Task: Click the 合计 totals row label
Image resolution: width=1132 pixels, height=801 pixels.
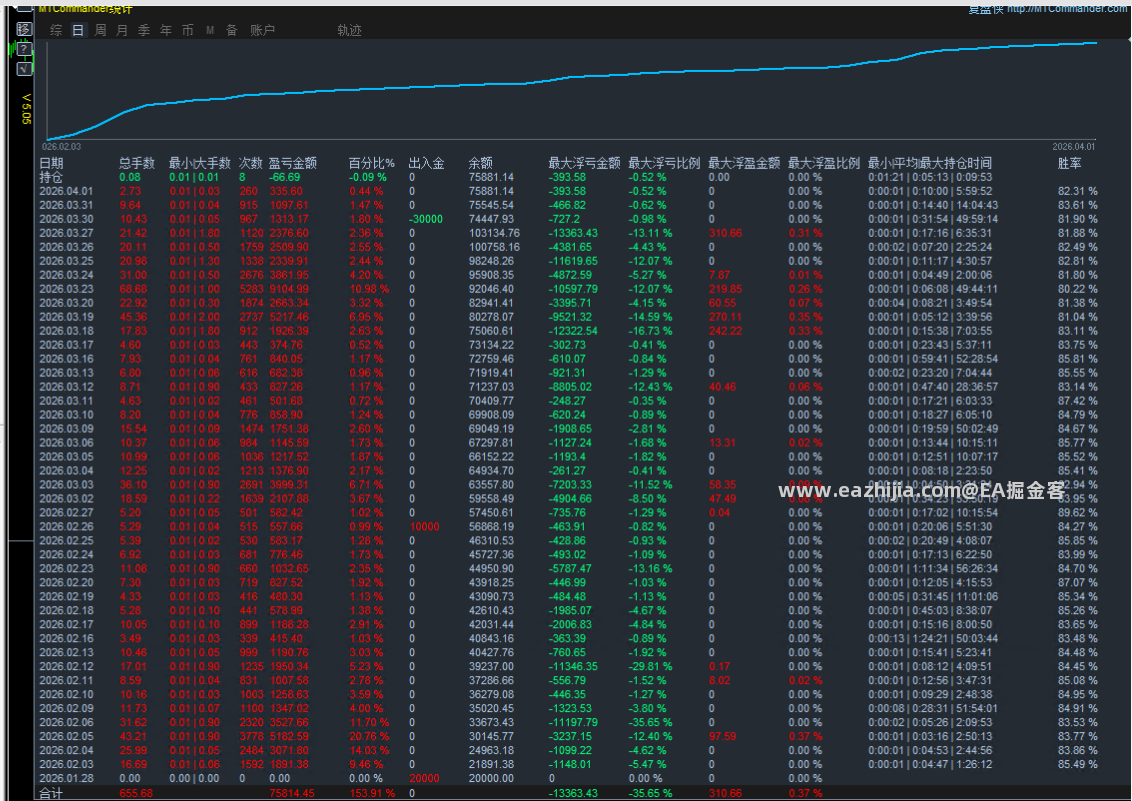Action: [x=51, y=794]
